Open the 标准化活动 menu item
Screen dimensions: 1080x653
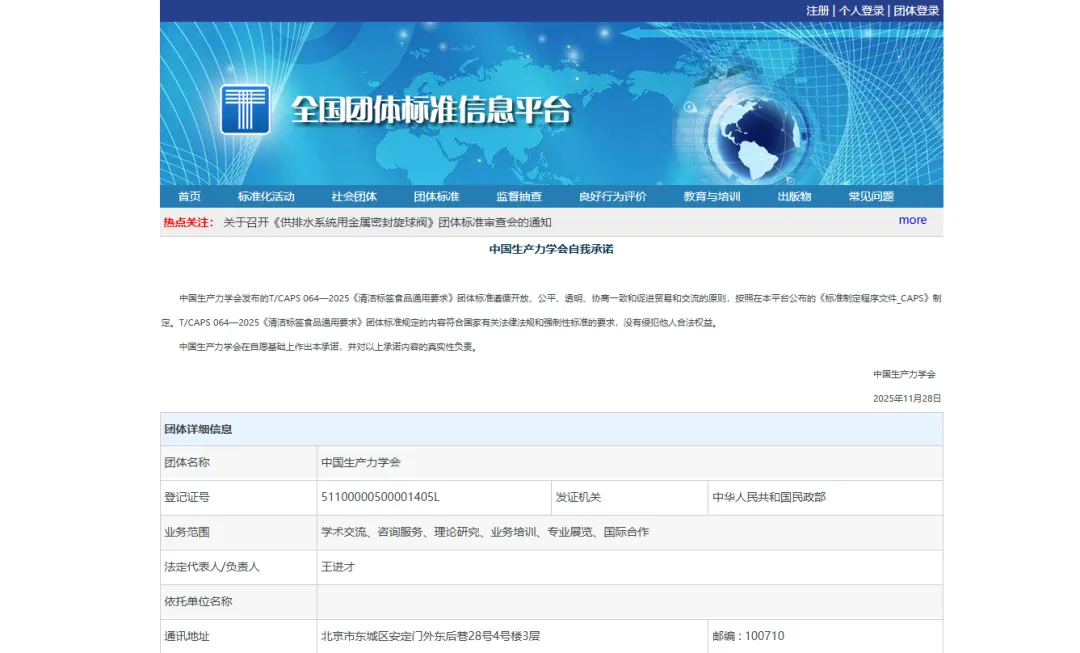(x=266, y=197)
